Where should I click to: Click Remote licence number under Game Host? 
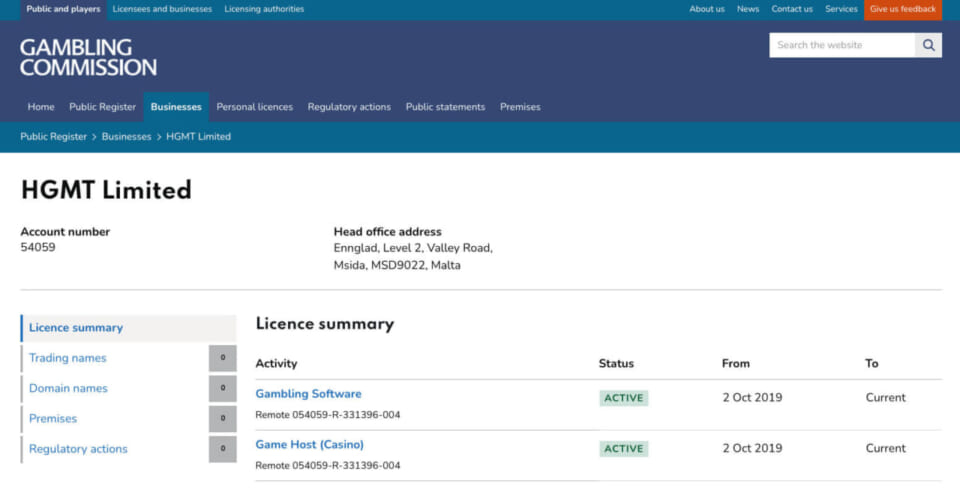coord(328,465)
